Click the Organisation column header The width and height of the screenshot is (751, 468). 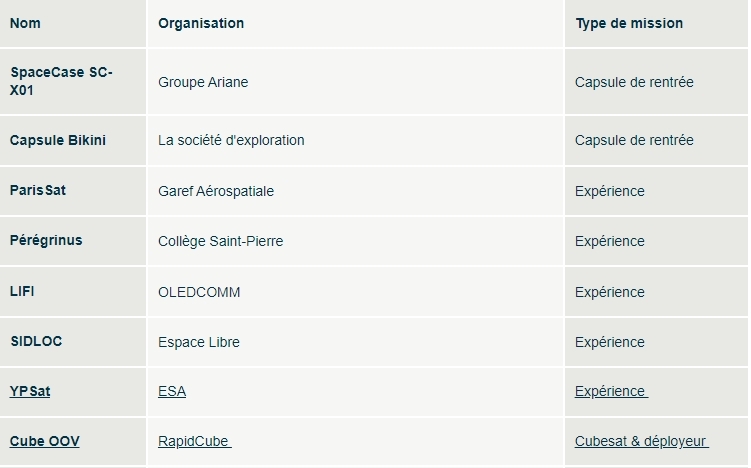(x=201, y=23)
